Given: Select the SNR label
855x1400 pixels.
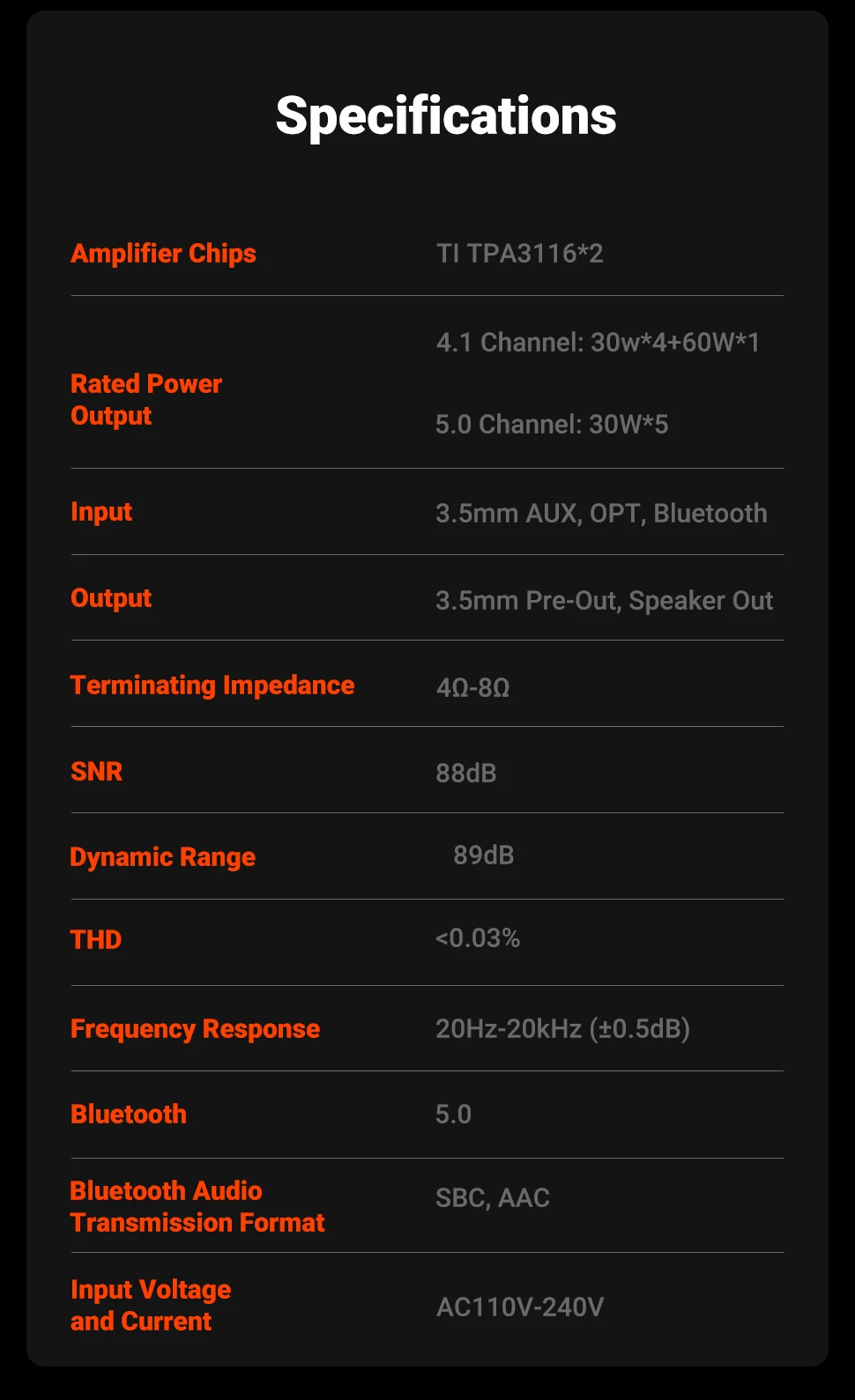Looking at the screenshot, I should (x=96, y=772).
